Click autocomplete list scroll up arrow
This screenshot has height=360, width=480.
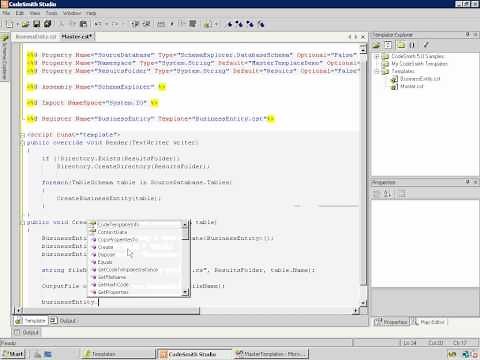[x=185, y=224]
